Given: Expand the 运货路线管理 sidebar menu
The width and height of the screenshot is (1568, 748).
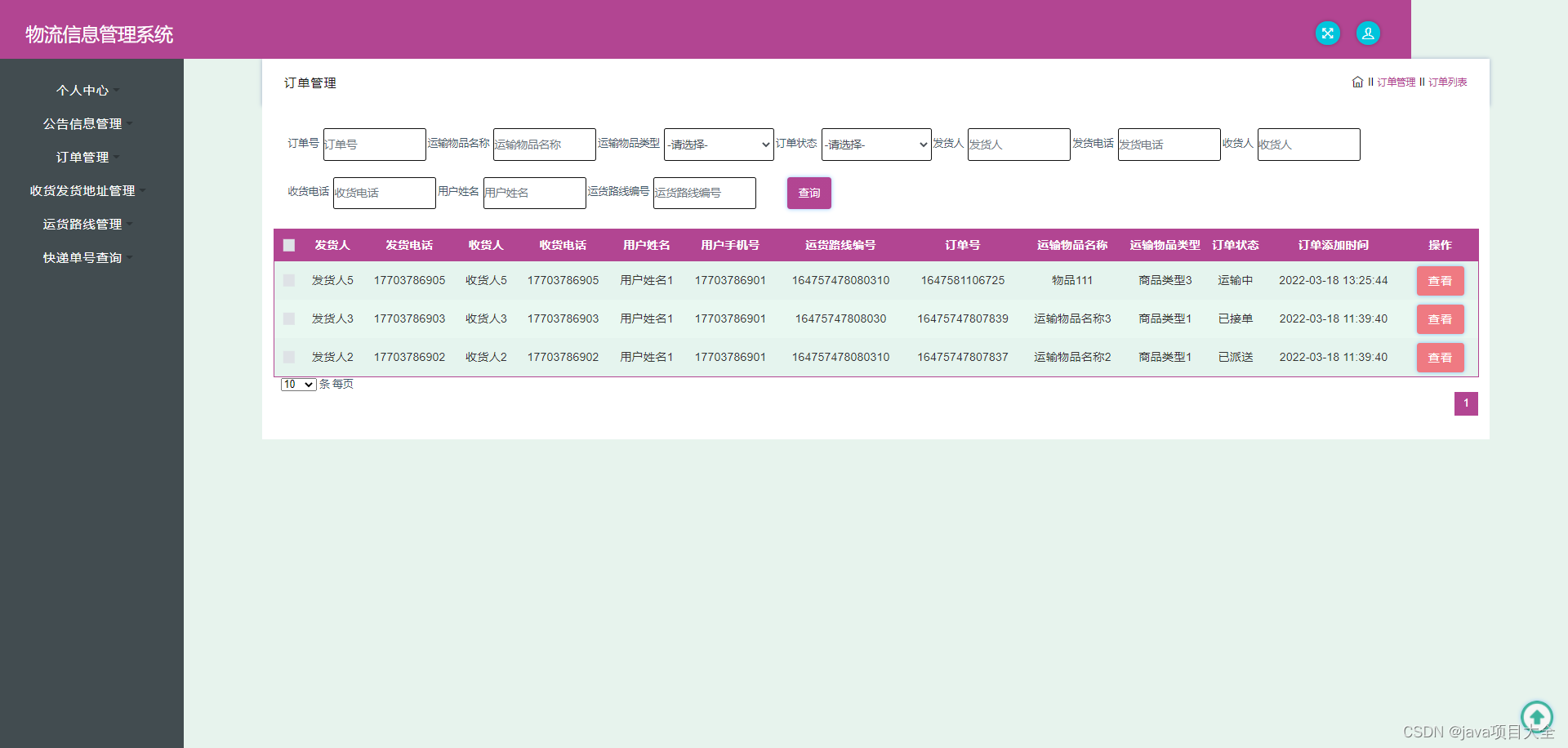Looking at the screenshot, I should click(x=87, y=225).
